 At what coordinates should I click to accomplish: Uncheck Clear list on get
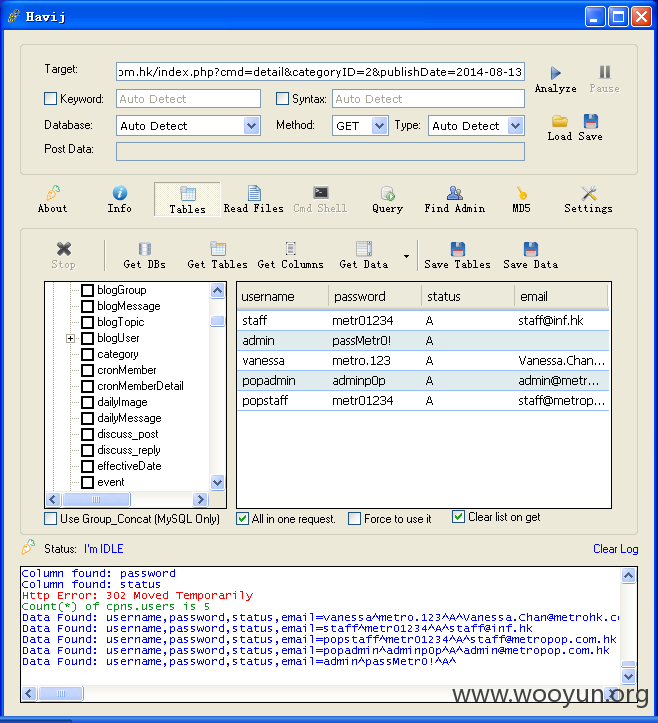click(458, 517)
